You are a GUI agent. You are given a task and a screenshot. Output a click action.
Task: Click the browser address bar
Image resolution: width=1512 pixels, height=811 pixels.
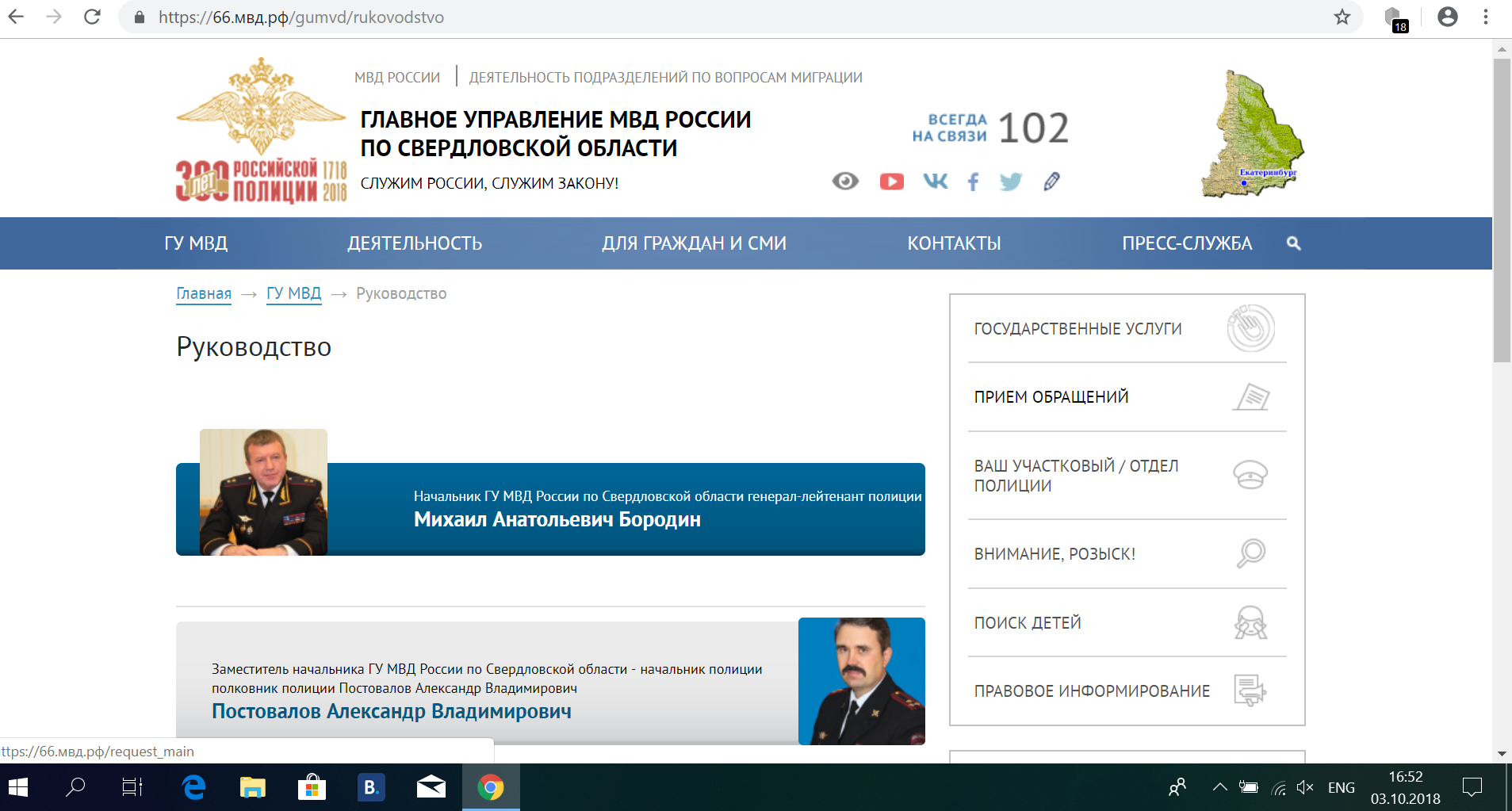point(714,17)
